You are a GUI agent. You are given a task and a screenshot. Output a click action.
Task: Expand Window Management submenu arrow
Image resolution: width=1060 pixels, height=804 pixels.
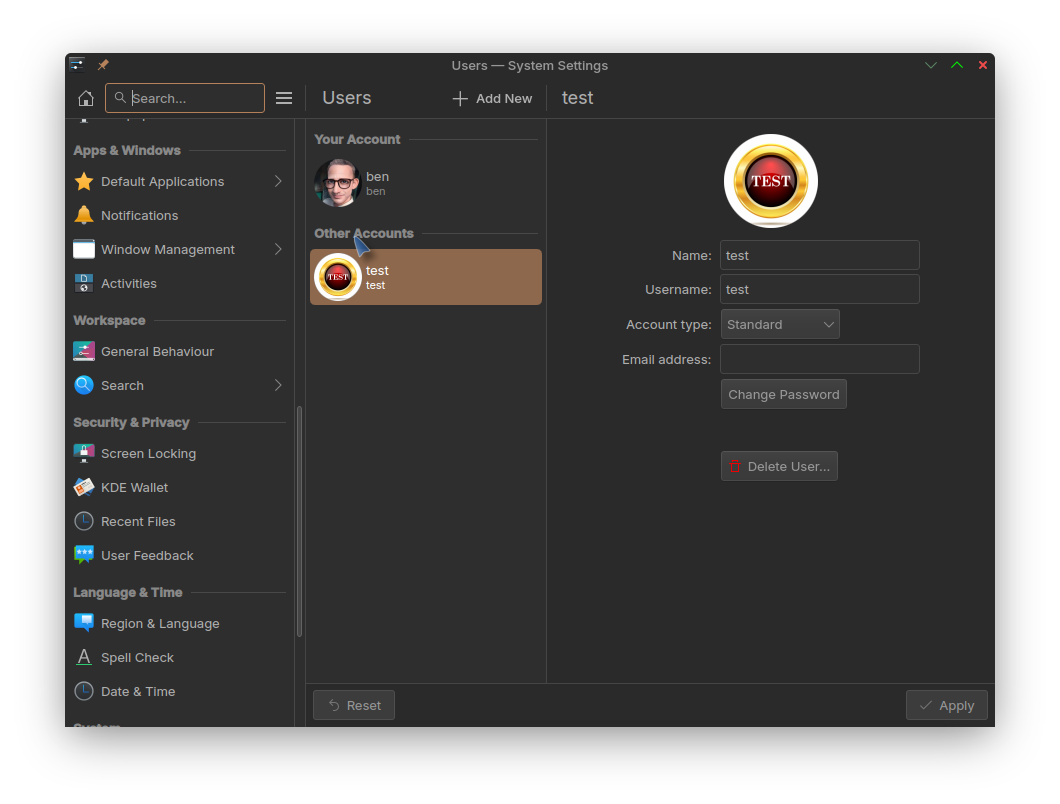(x=278, y=250)
